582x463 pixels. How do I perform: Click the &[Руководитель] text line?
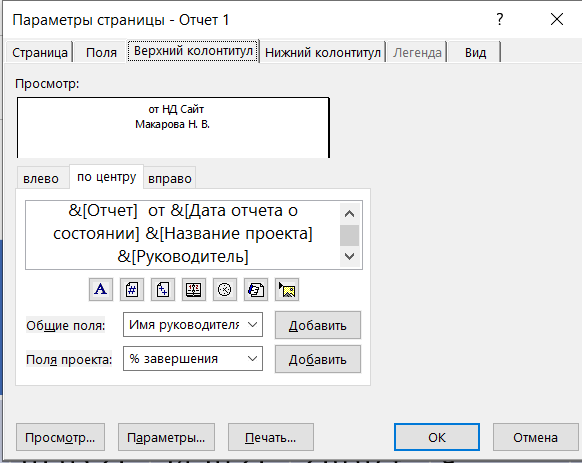[183, 257]
